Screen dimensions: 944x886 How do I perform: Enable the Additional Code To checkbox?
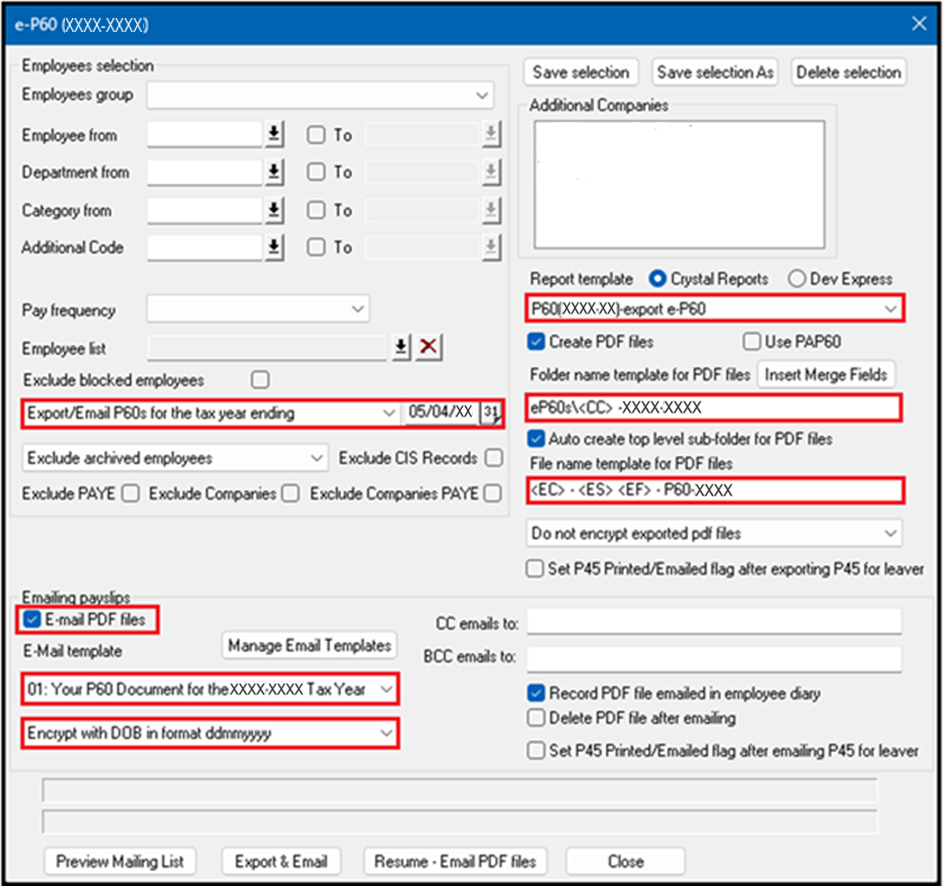(315, 247)
